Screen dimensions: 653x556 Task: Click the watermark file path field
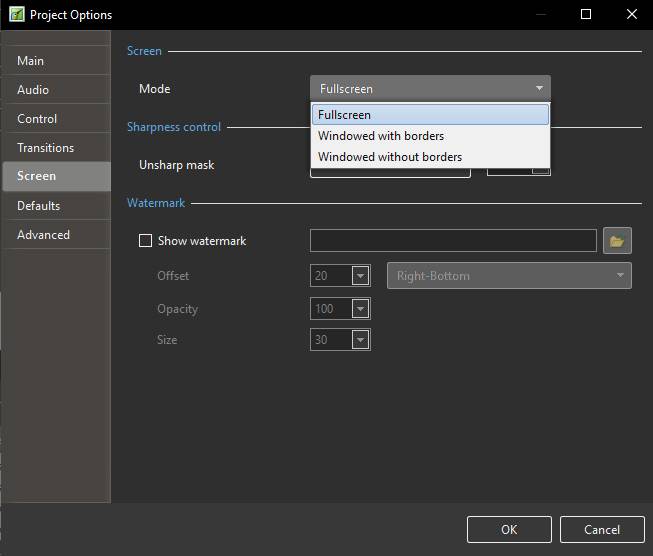pyautogui.click(x=453, y=240)
